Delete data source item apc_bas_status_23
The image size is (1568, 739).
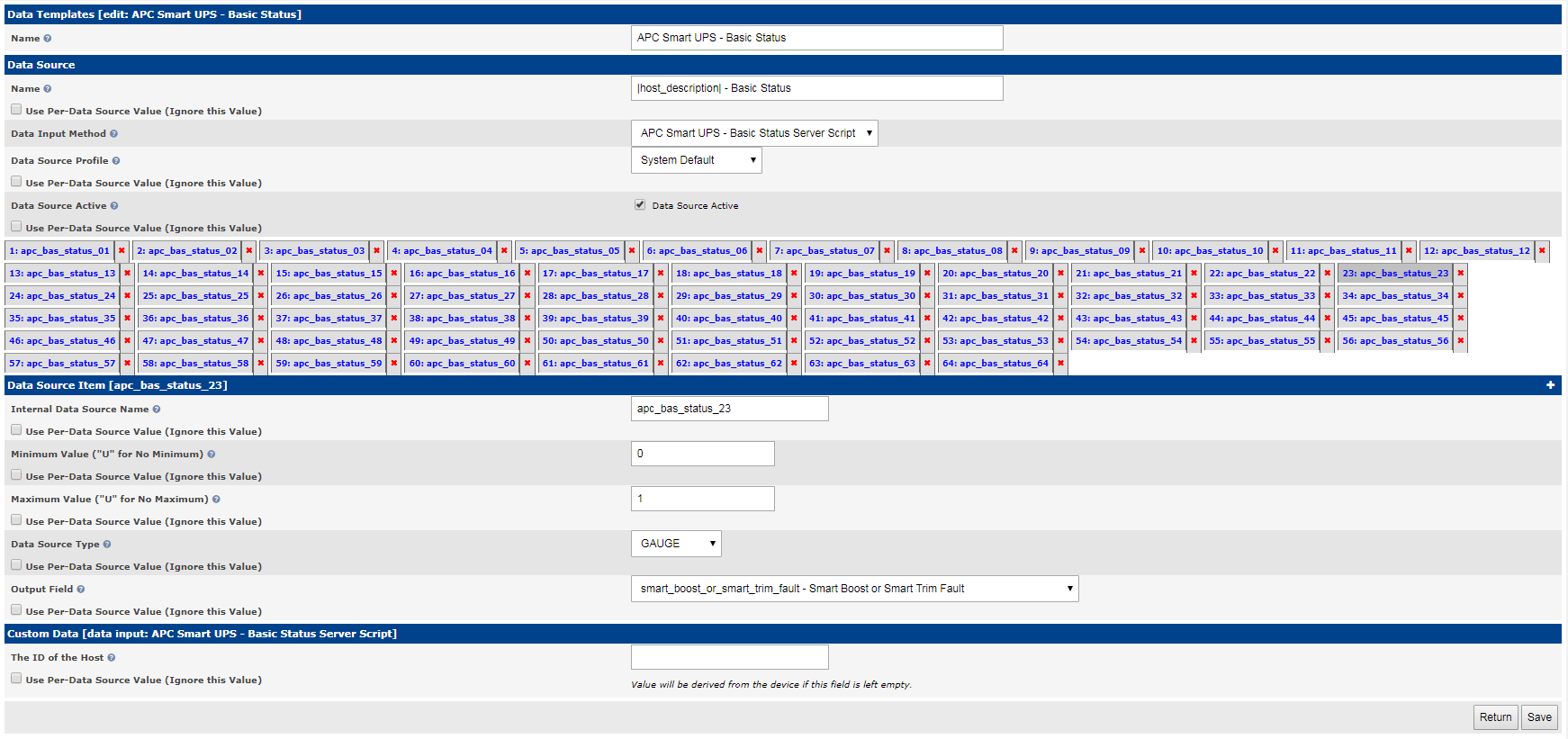pyautogui.click(x=1461, y=274)
